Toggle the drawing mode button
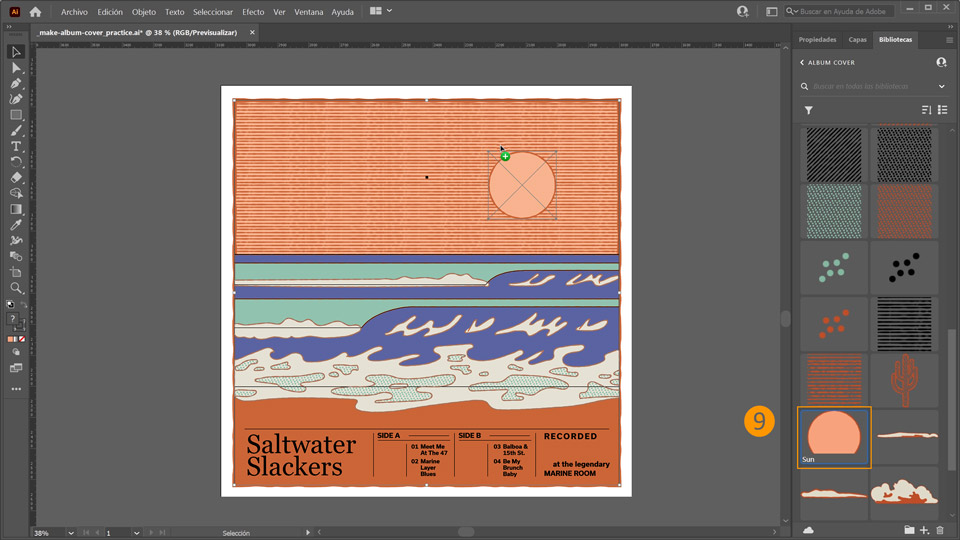This screenshot has width=960, height=540. point(16,353)
